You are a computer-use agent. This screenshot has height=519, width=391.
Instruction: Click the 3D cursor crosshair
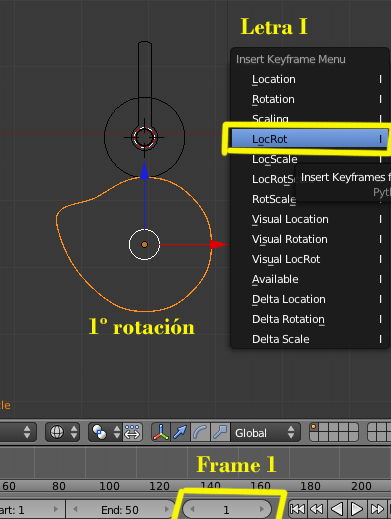tap(144, 137)
